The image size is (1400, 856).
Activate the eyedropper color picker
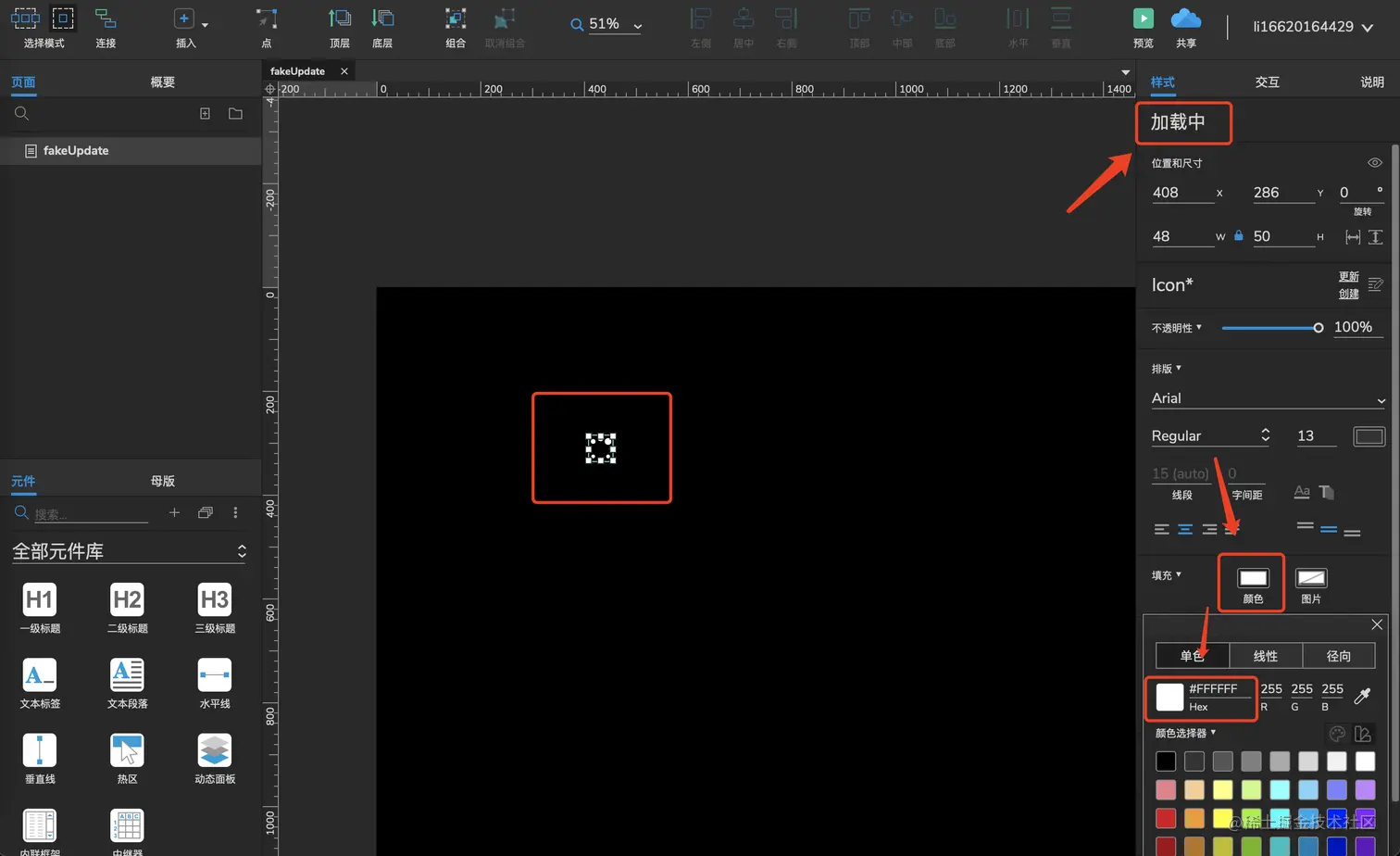(x=1362, y=695)
